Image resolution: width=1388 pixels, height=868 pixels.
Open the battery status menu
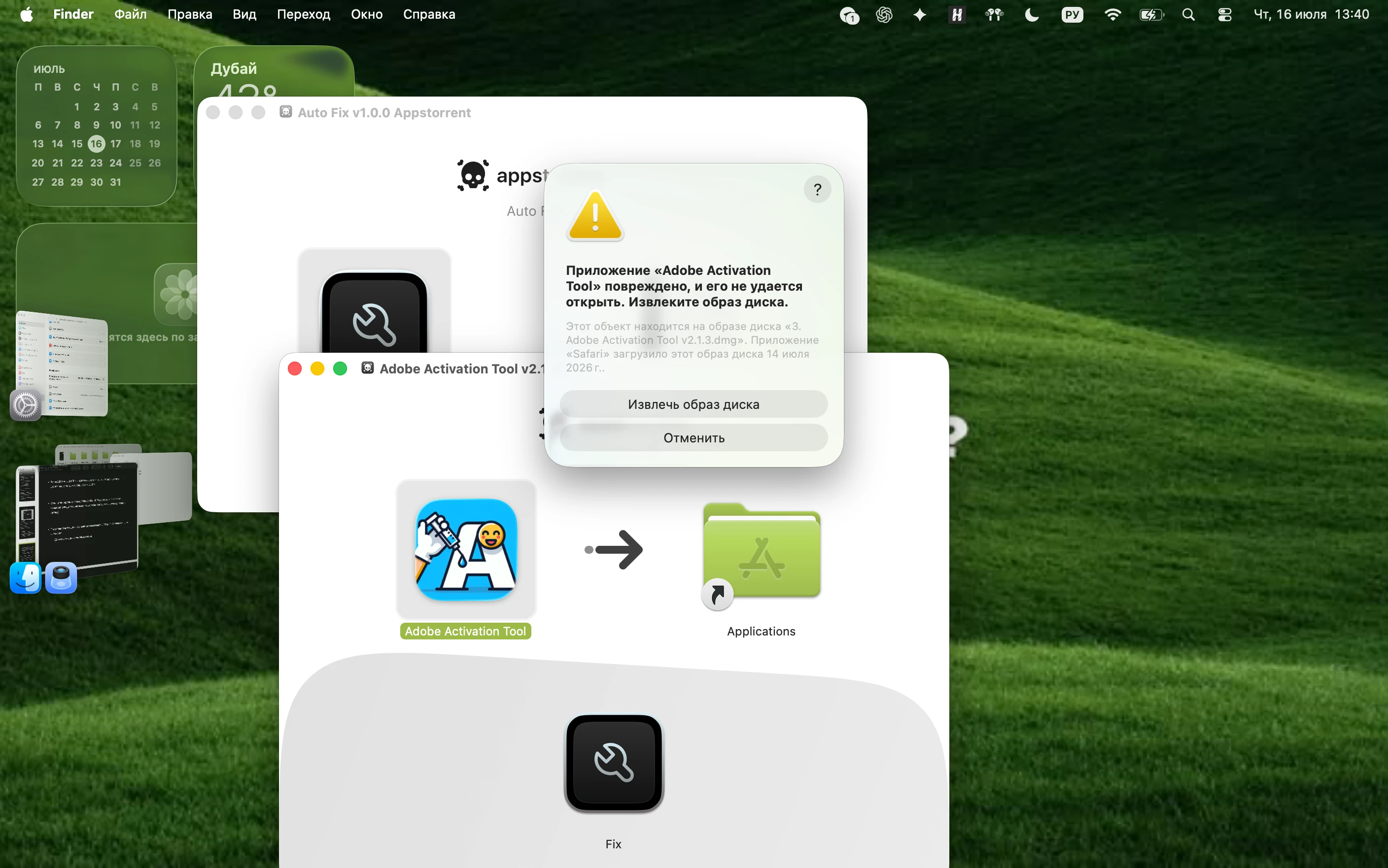point(1151,14)
